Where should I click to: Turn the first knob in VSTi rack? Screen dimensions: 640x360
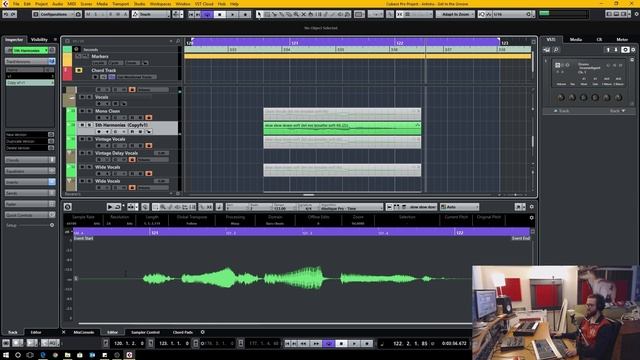(x=561, y=98)
